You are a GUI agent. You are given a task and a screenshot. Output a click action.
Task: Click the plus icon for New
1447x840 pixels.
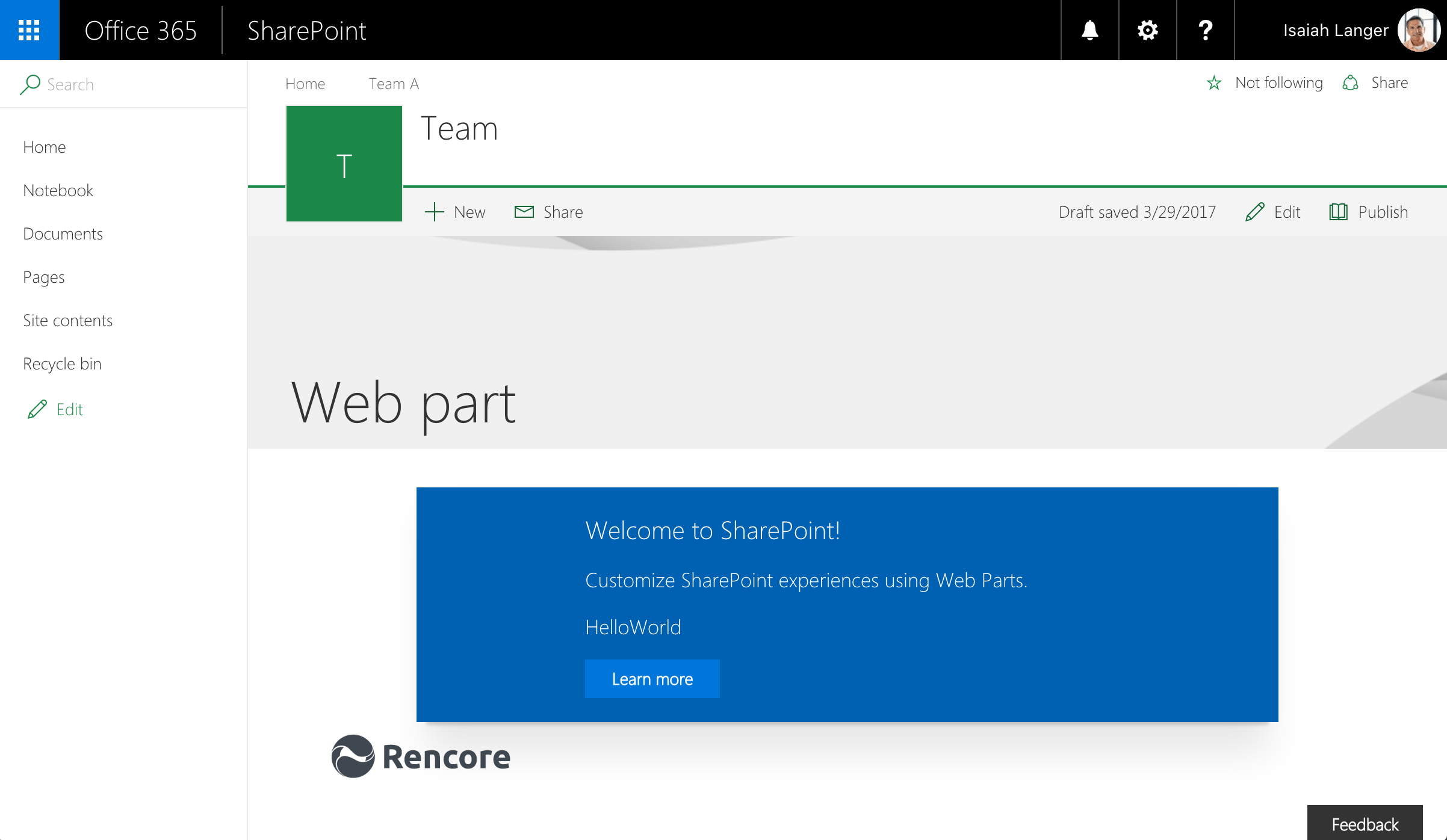[x=434, y=212]
